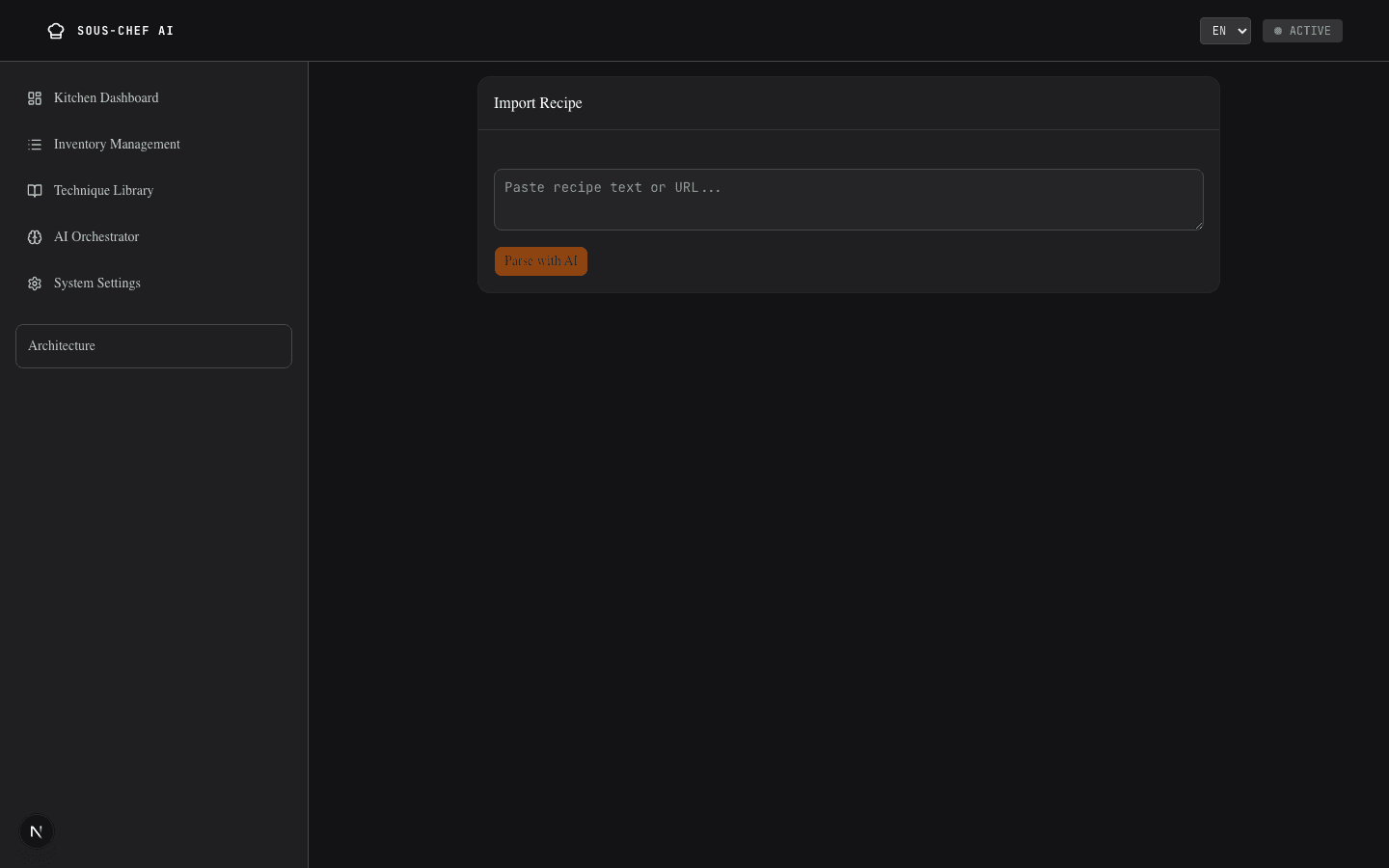Click the SOUS-CHEF AI title text

click(125, 31)
